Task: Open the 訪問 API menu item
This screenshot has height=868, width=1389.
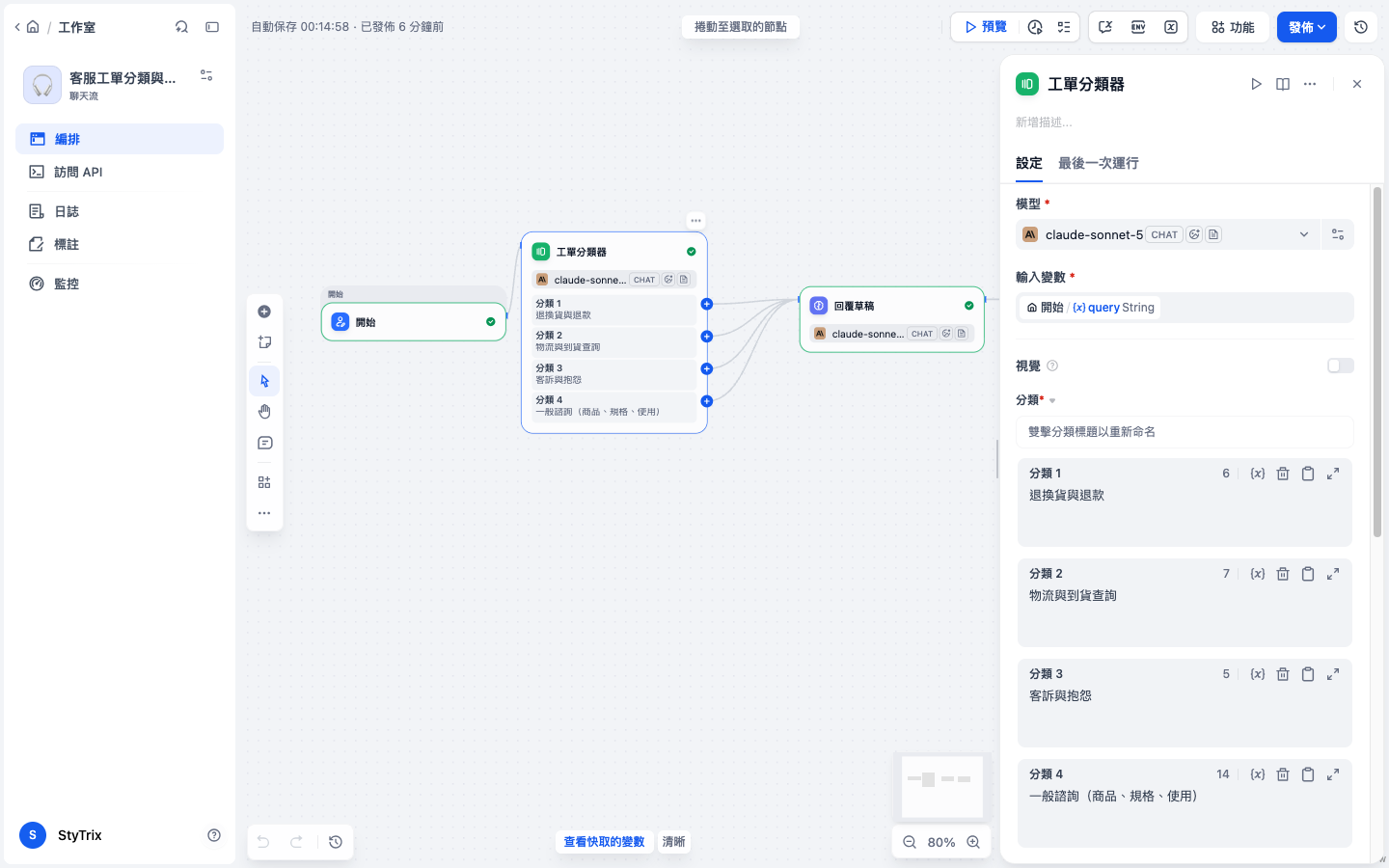Action: click(120, 172)
